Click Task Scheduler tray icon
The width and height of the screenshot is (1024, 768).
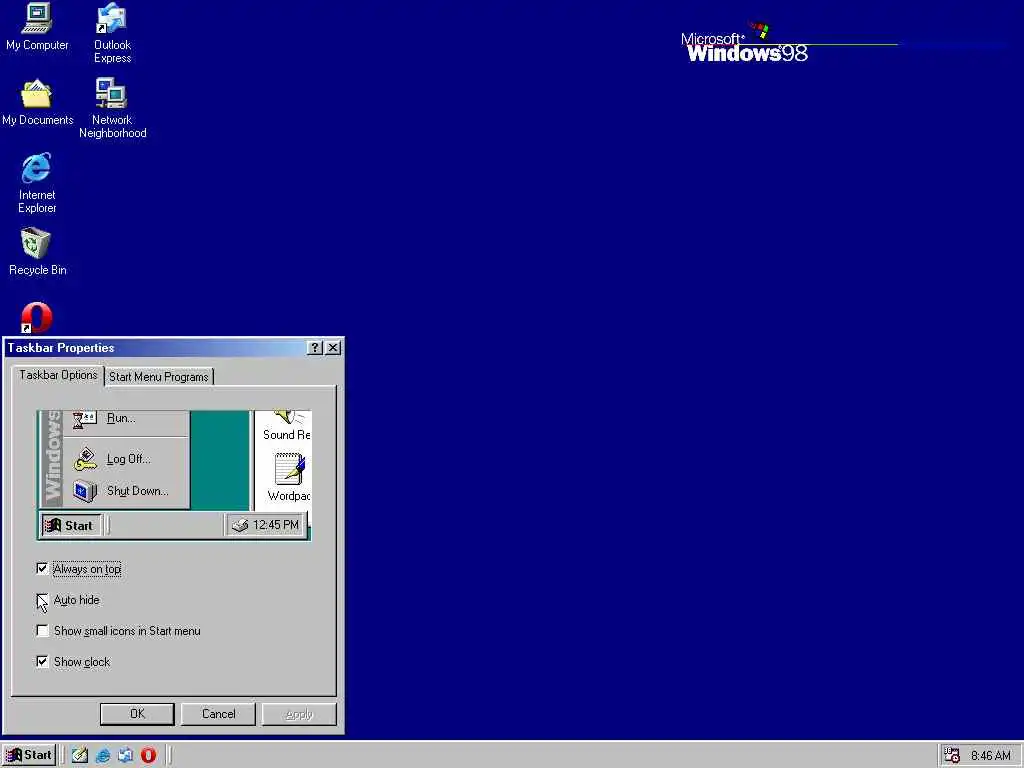tap(952, 756)
